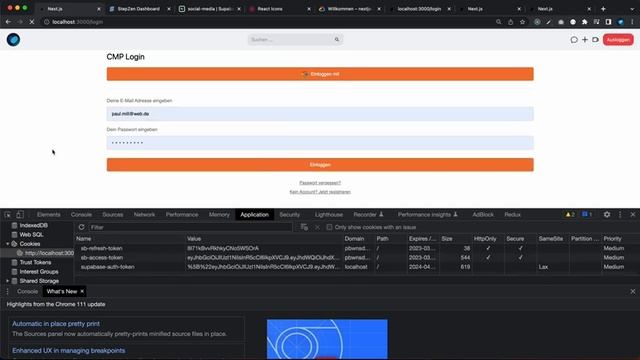The image size is (640, 360).
Task: Open Enhanced UX in managing breakpoints link
Action: (69, 350)
